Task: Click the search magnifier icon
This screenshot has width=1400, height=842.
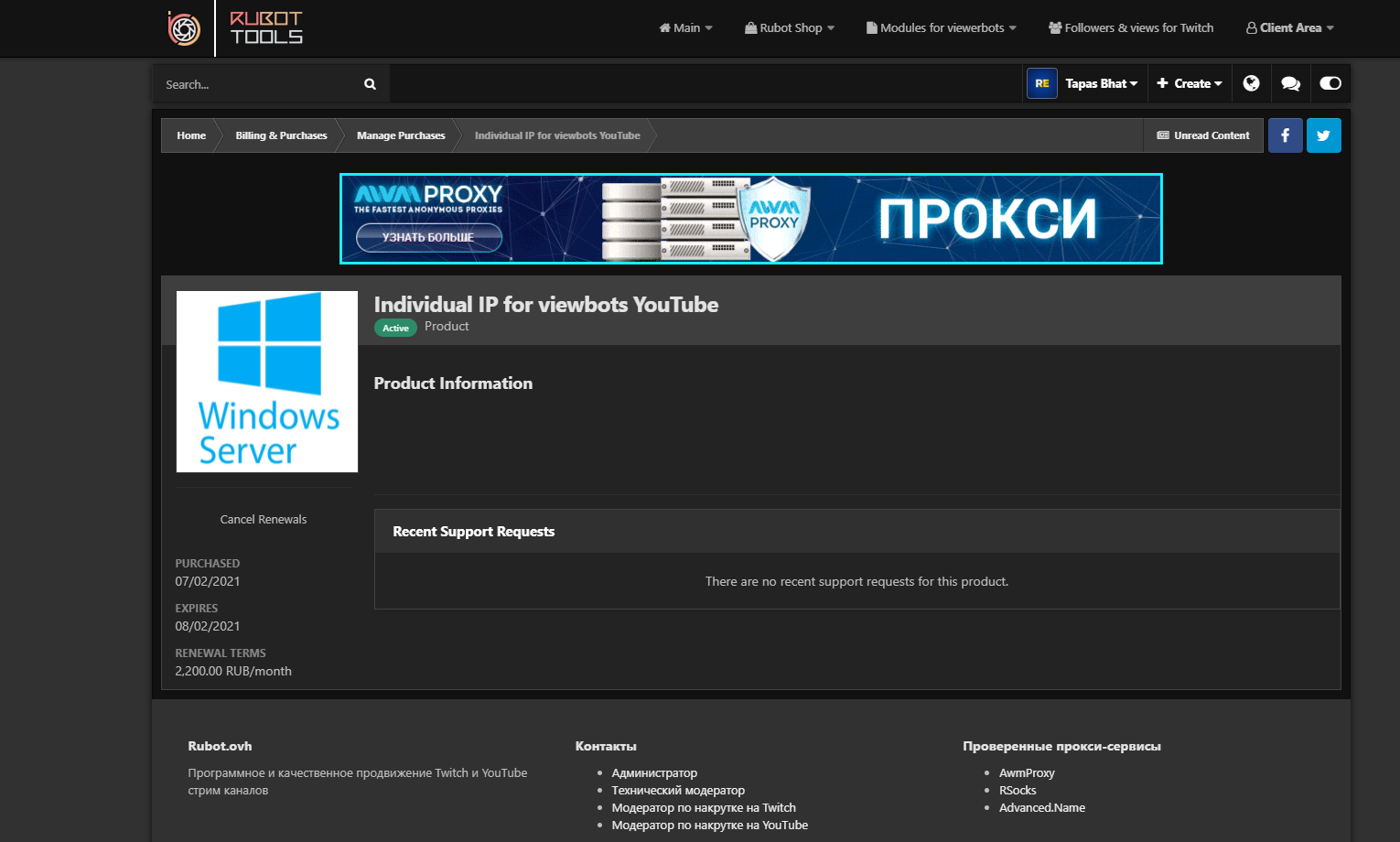Action: (x=370, y=84)
